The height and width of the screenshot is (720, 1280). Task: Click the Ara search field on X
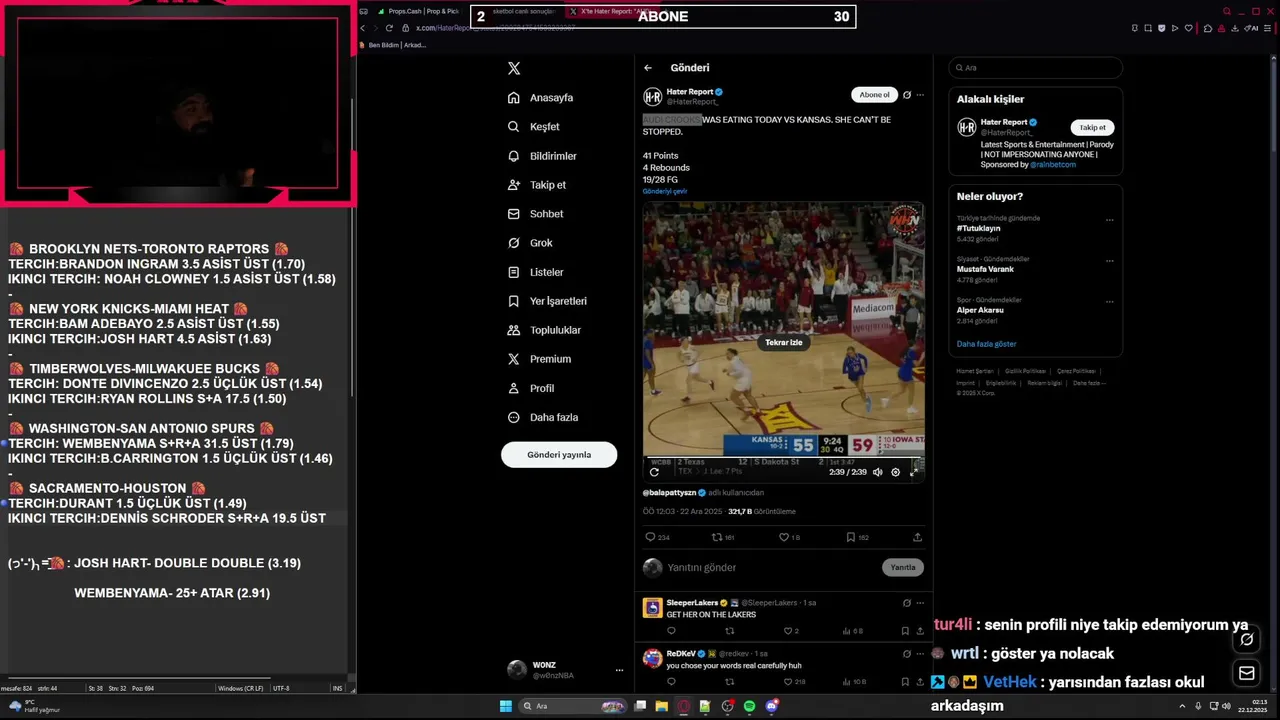[x=1036, y=68]
